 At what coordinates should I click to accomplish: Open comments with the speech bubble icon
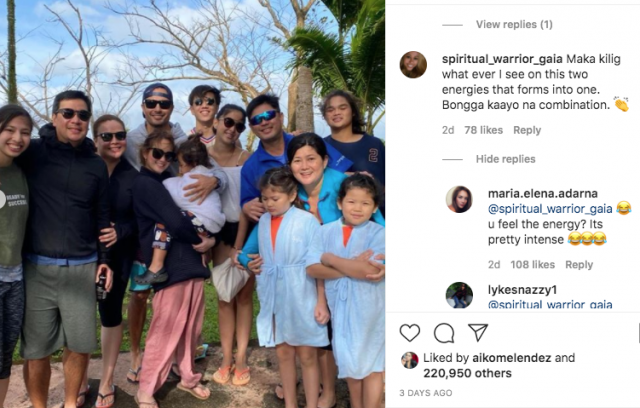pos(444,333)
